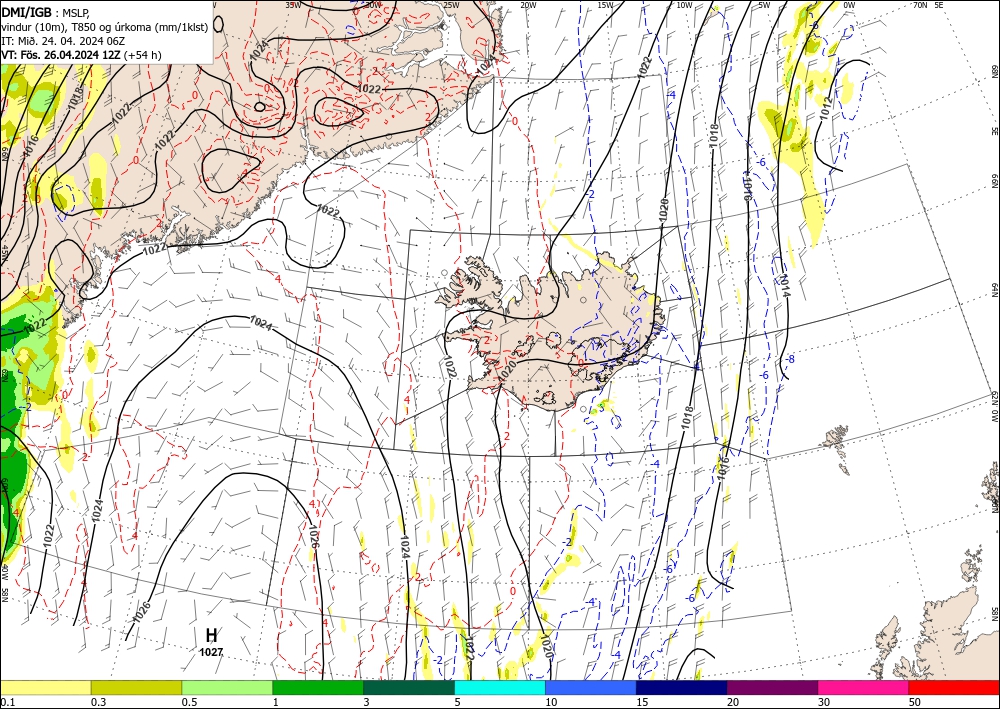Click the '0.5' legend scale value
This screenshot has width=1000, height=709.
[x=189, y=702]
